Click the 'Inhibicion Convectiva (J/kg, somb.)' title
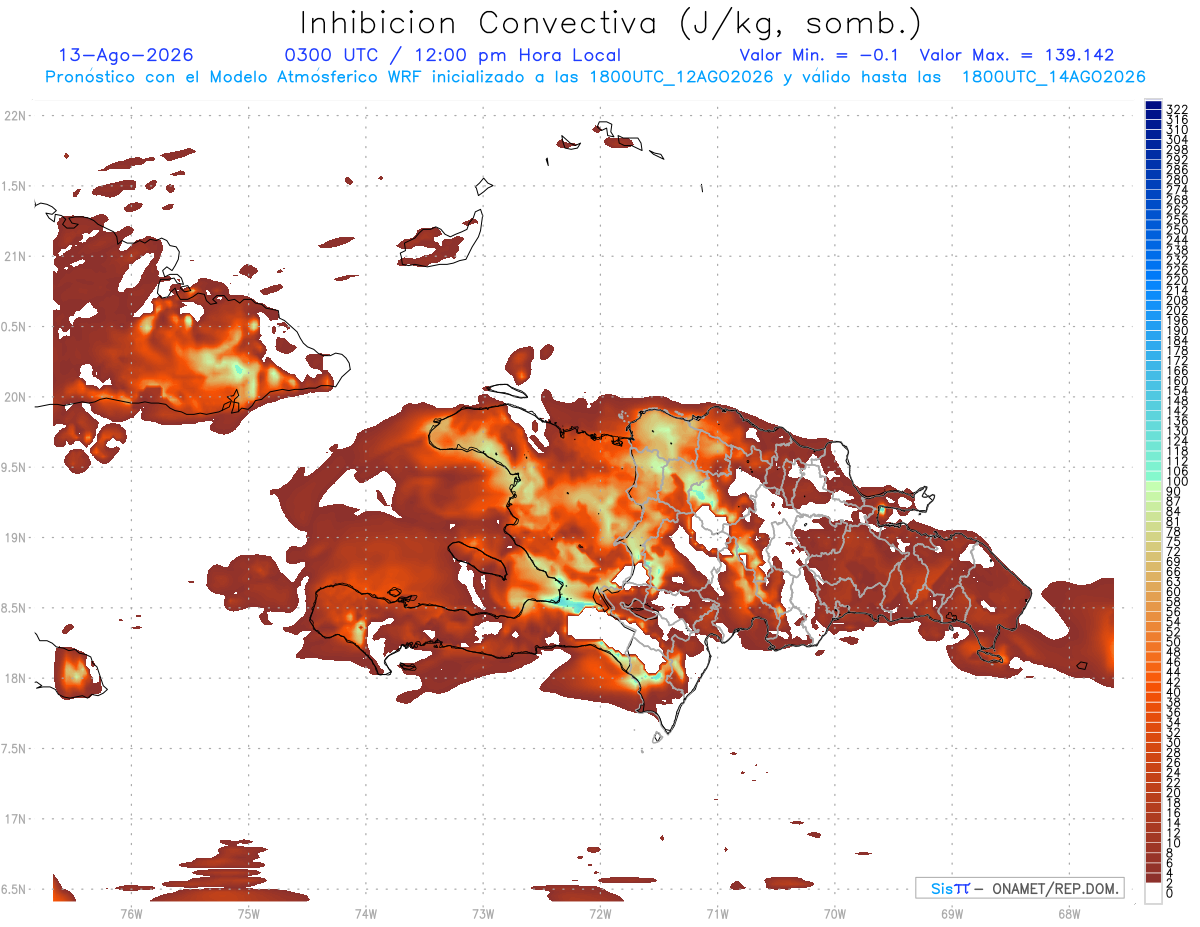The height and width of the screenshot is (927, 1200). pos(612,23)
